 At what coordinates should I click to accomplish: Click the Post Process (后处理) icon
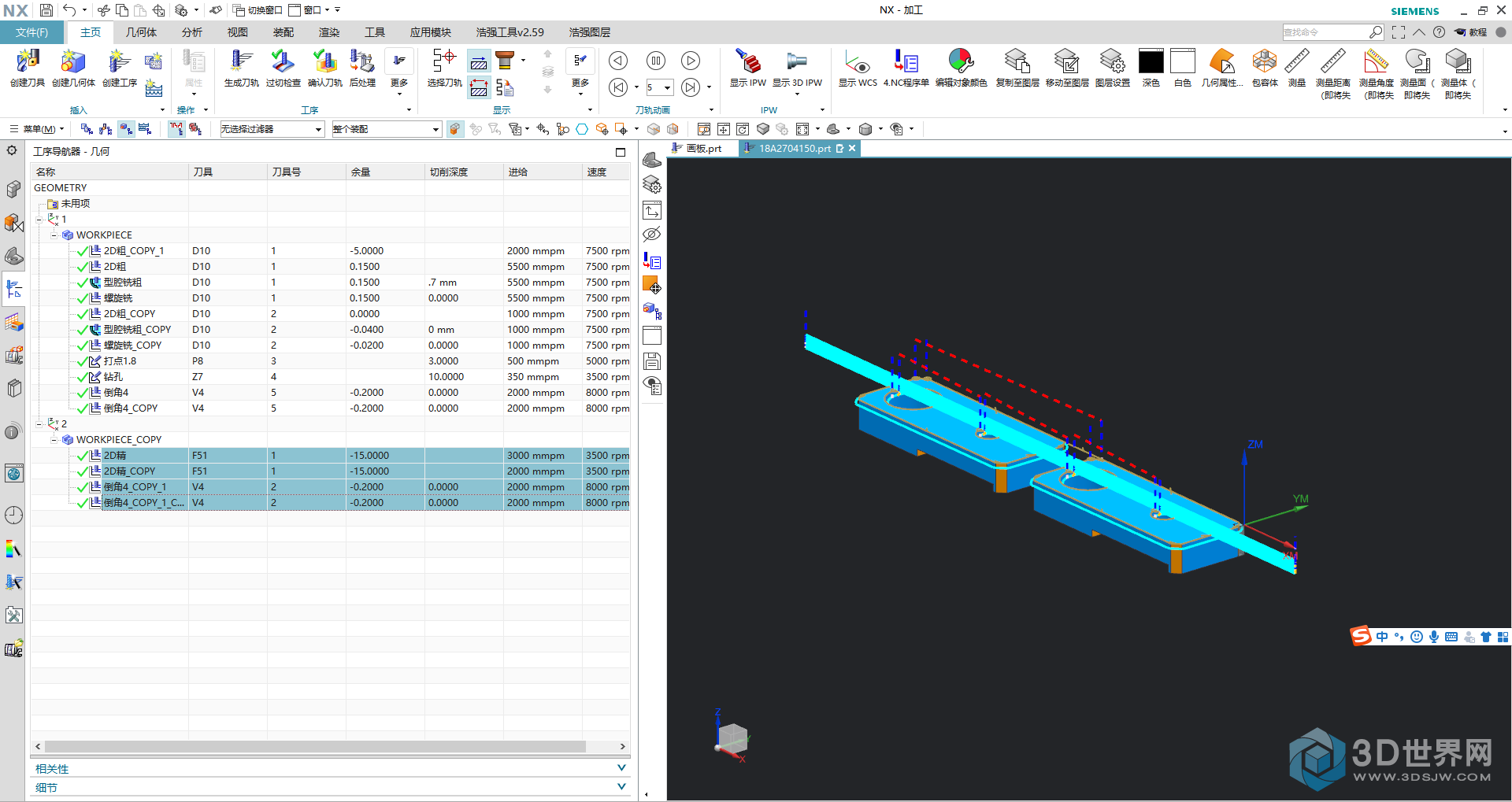[362, 61]
